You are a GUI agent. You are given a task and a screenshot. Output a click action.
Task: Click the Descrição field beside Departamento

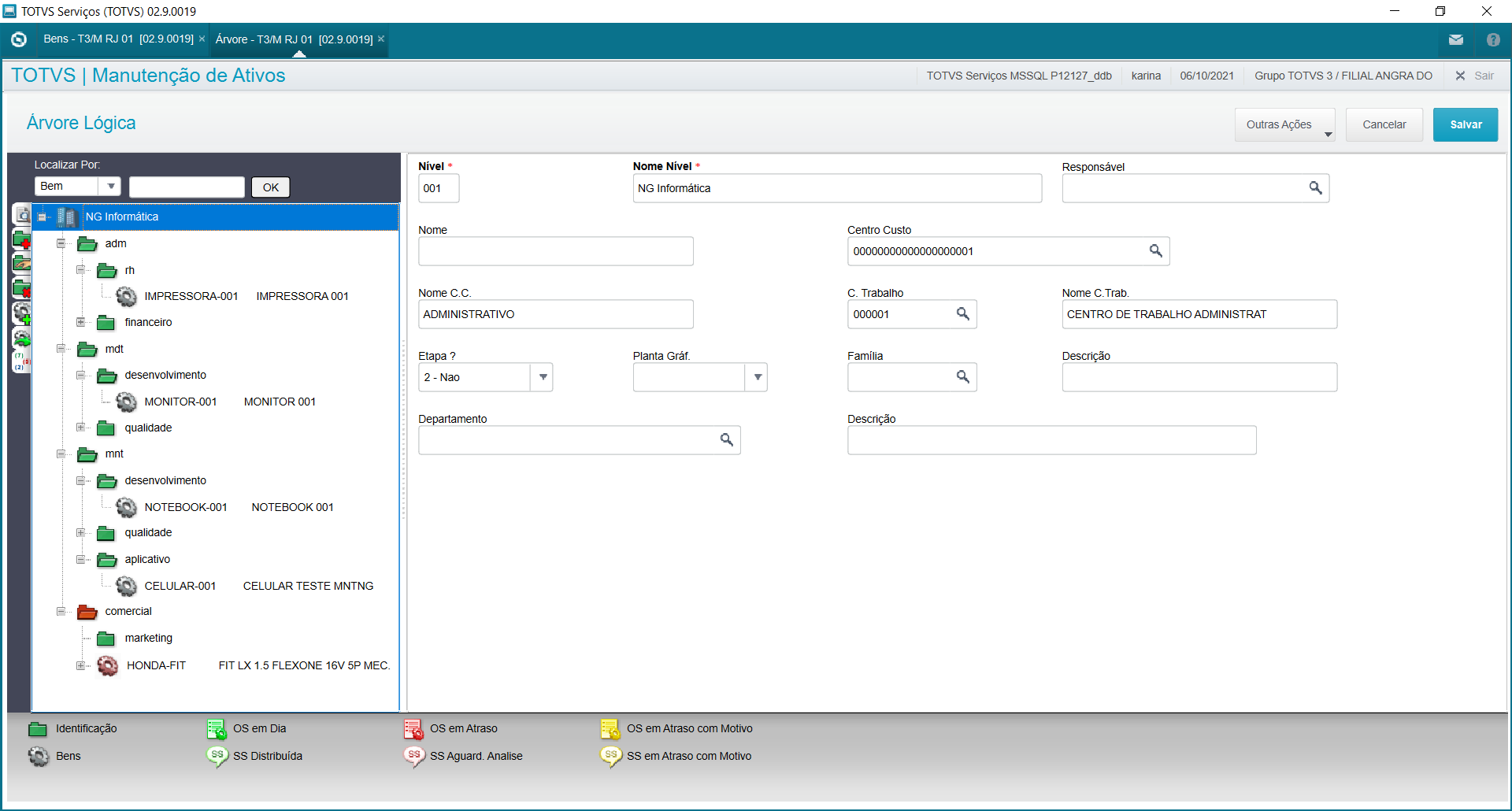pyautogui.click(x=1052, y=440)
